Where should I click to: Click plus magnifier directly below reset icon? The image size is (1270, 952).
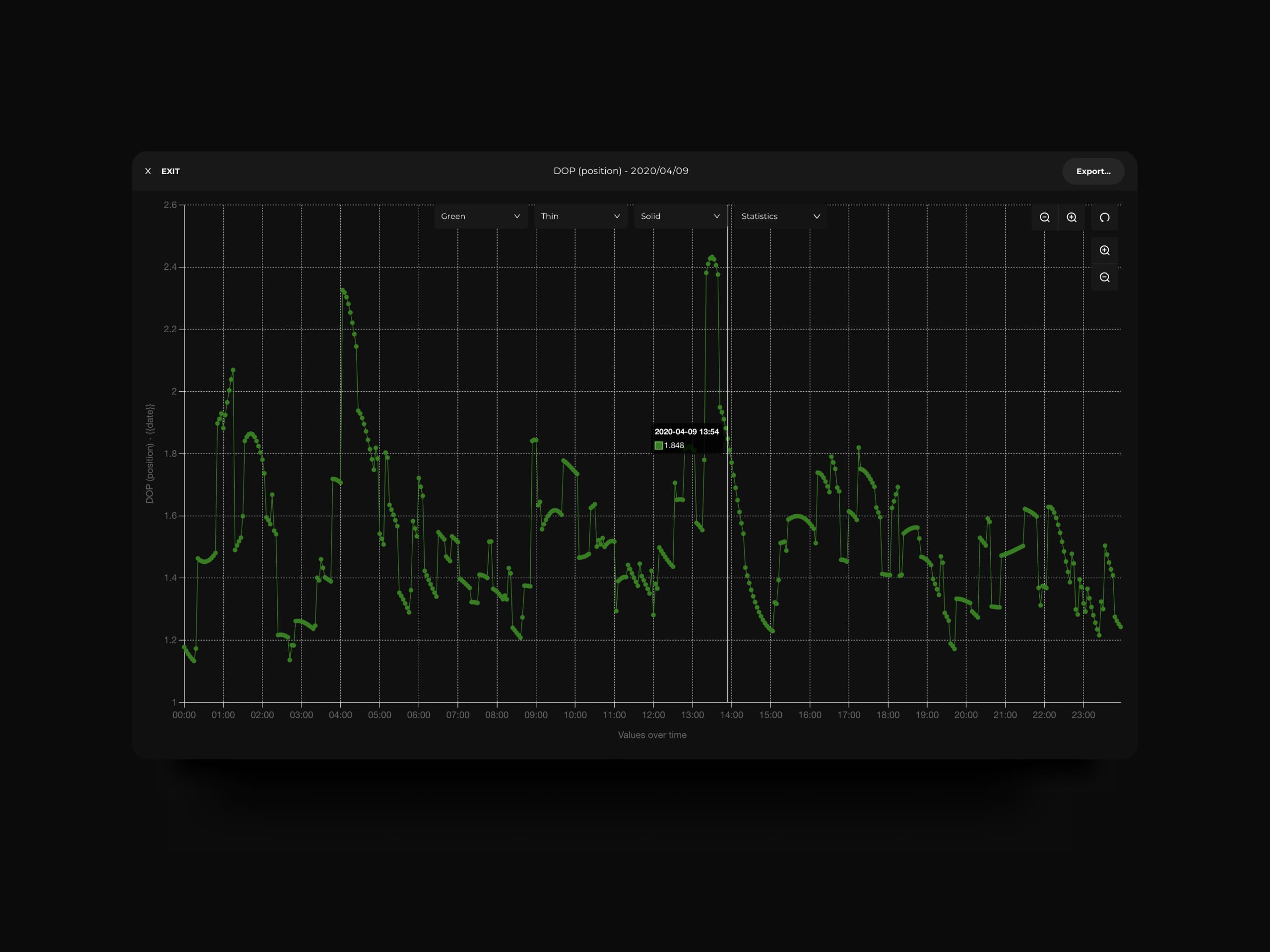(1104, 250)
